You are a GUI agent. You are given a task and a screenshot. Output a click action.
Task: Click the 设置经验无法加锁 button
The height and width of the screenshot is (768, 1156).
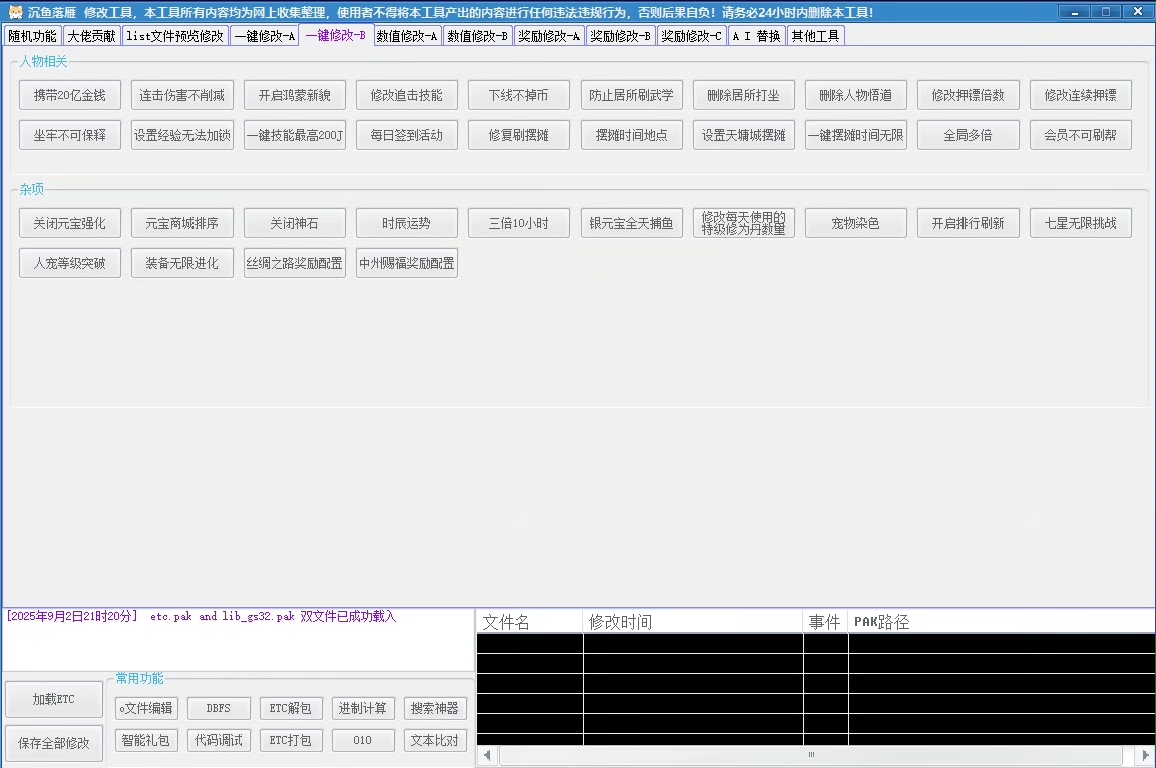pyautogui.click(x=182, y=135)
